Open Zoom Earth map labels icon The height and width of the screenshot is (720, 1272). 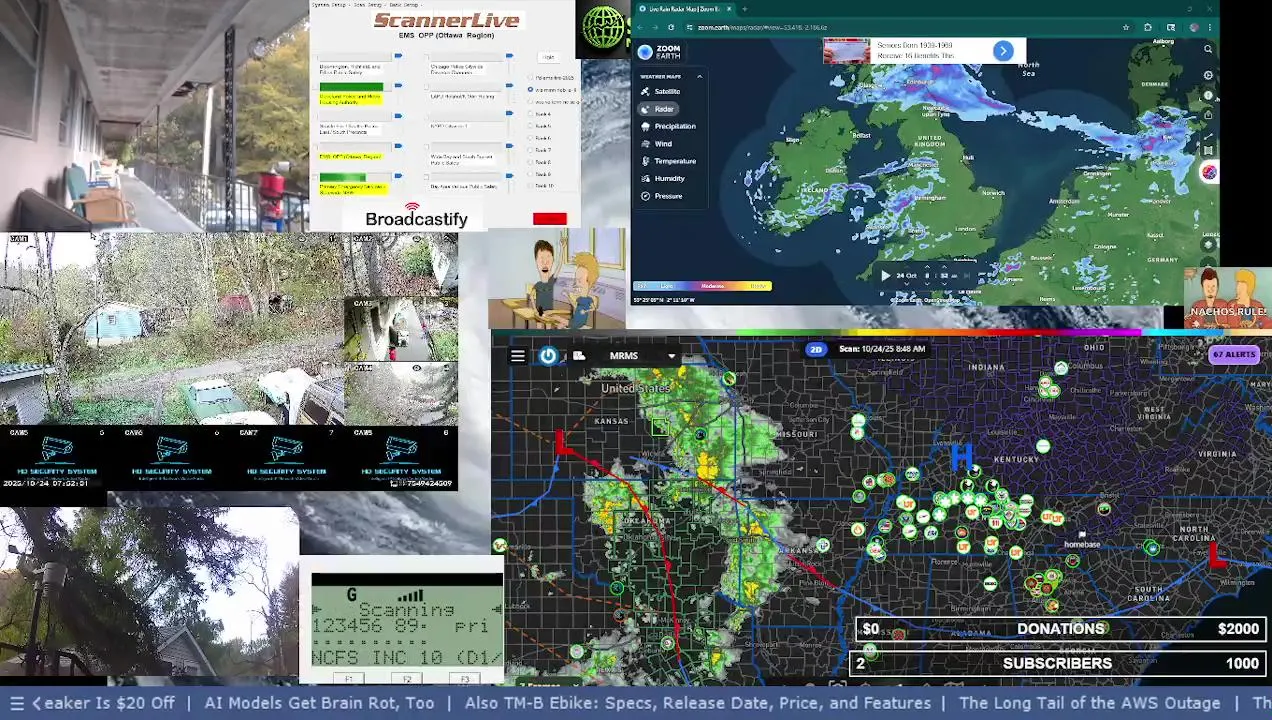1208,152
